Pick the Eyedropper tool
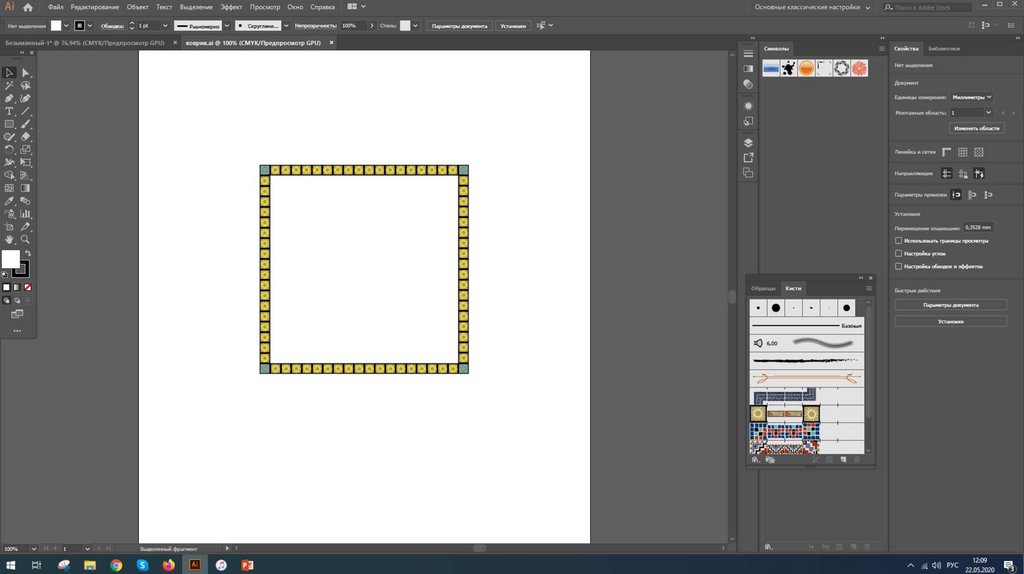 click(9, 201)
